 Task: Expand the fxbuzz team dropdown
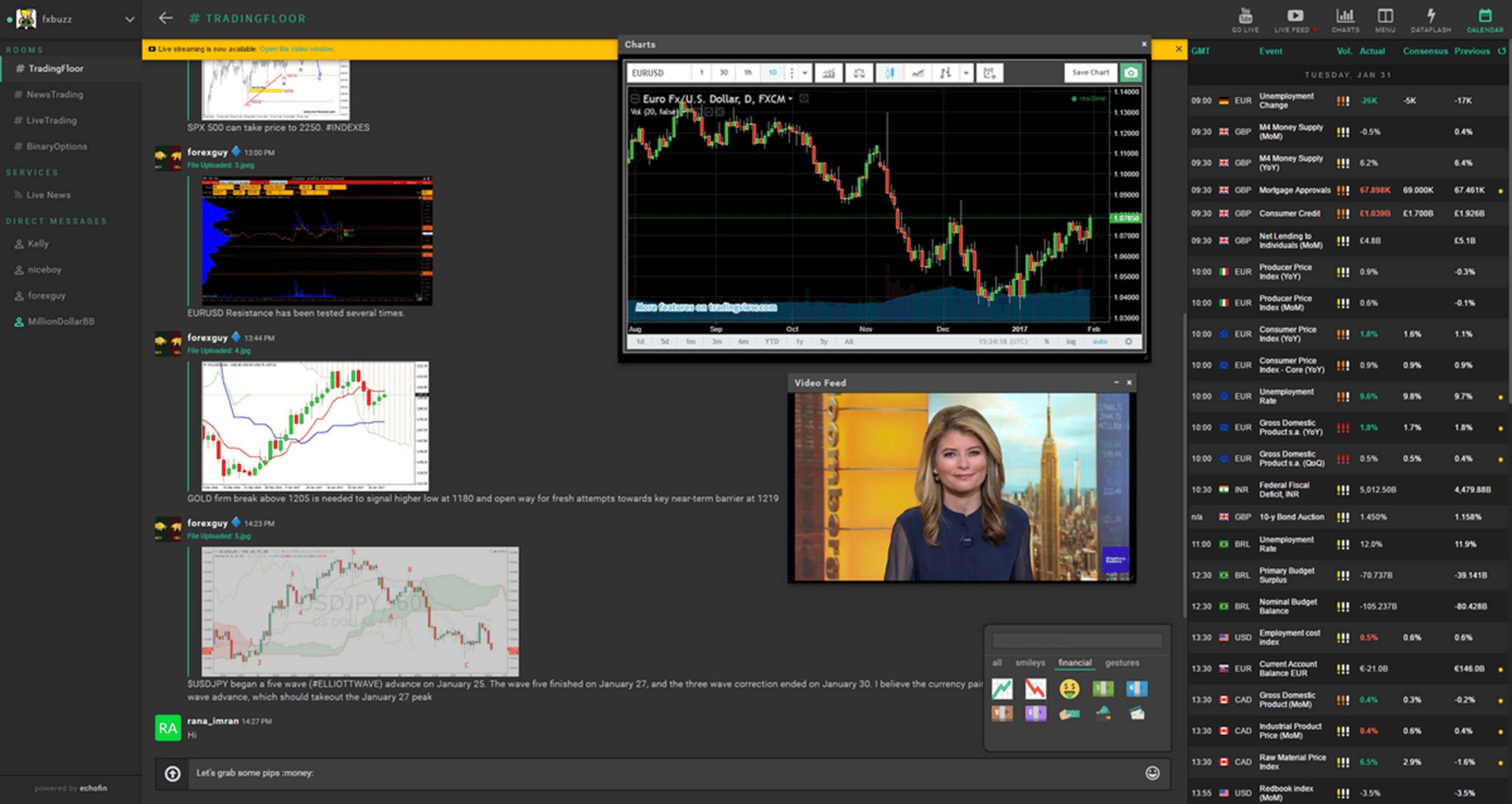pos(129,20)
